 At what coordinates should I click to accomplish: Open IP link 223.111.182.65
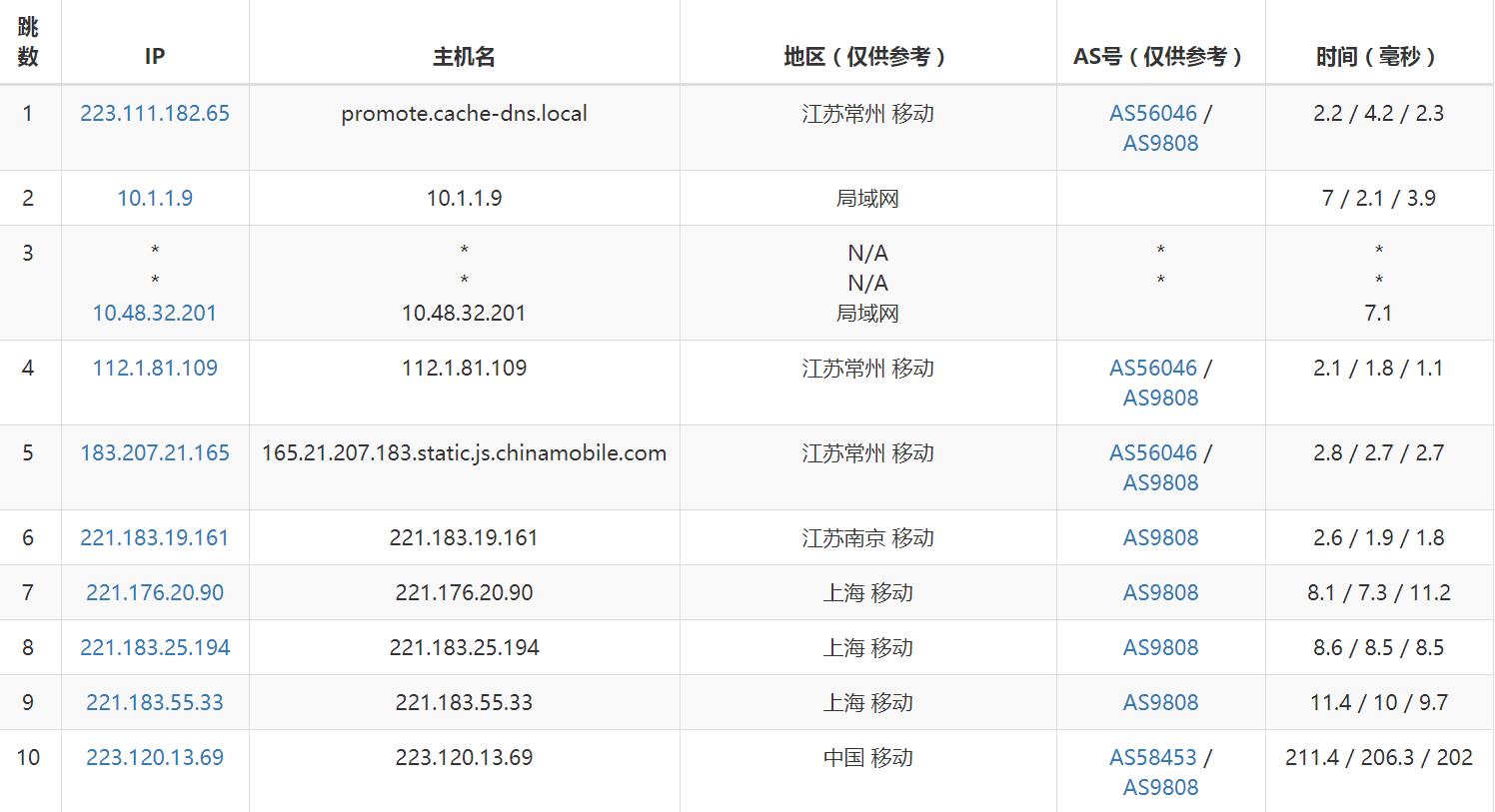[x=155, y=113]
